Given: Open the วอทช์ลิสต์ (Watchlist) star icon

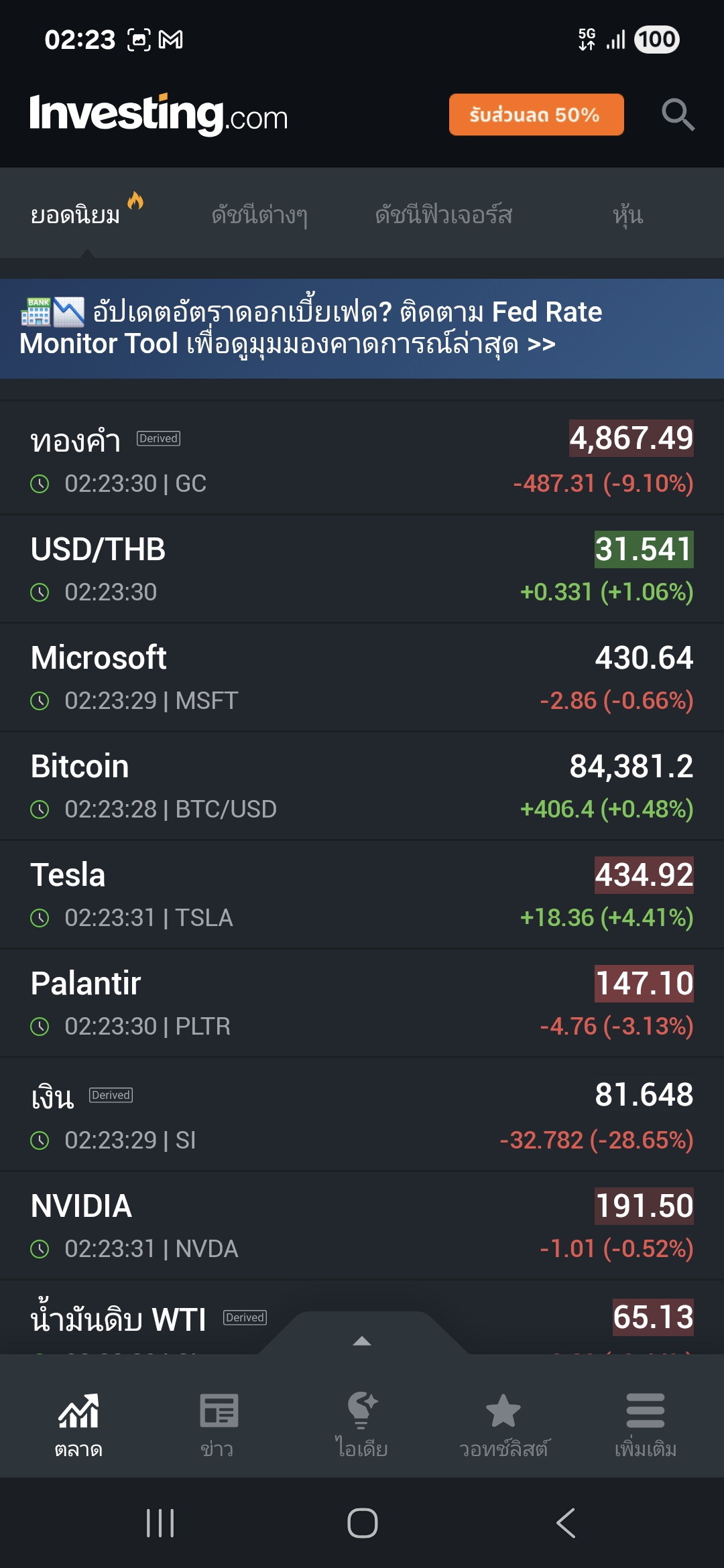Looking at the screenshot, I should pos(503,1411).
